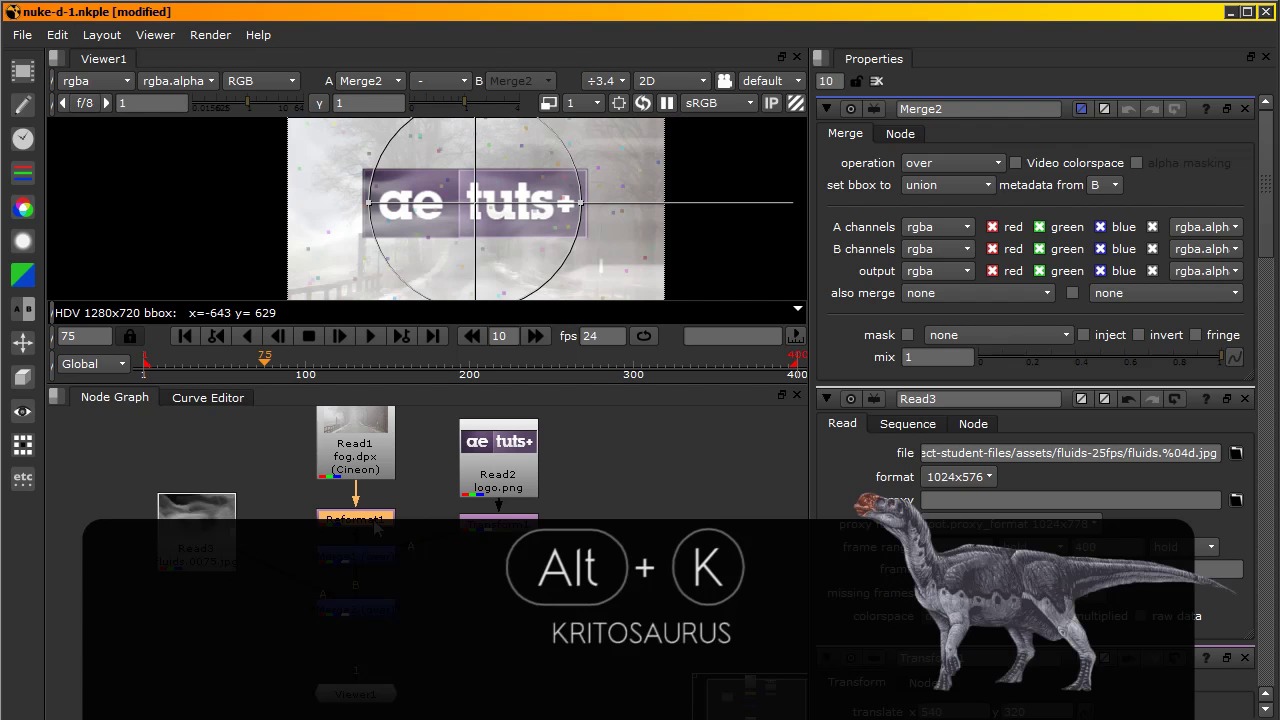
Task: Switch to Merge2 Node tab
Action: point(900,134)
